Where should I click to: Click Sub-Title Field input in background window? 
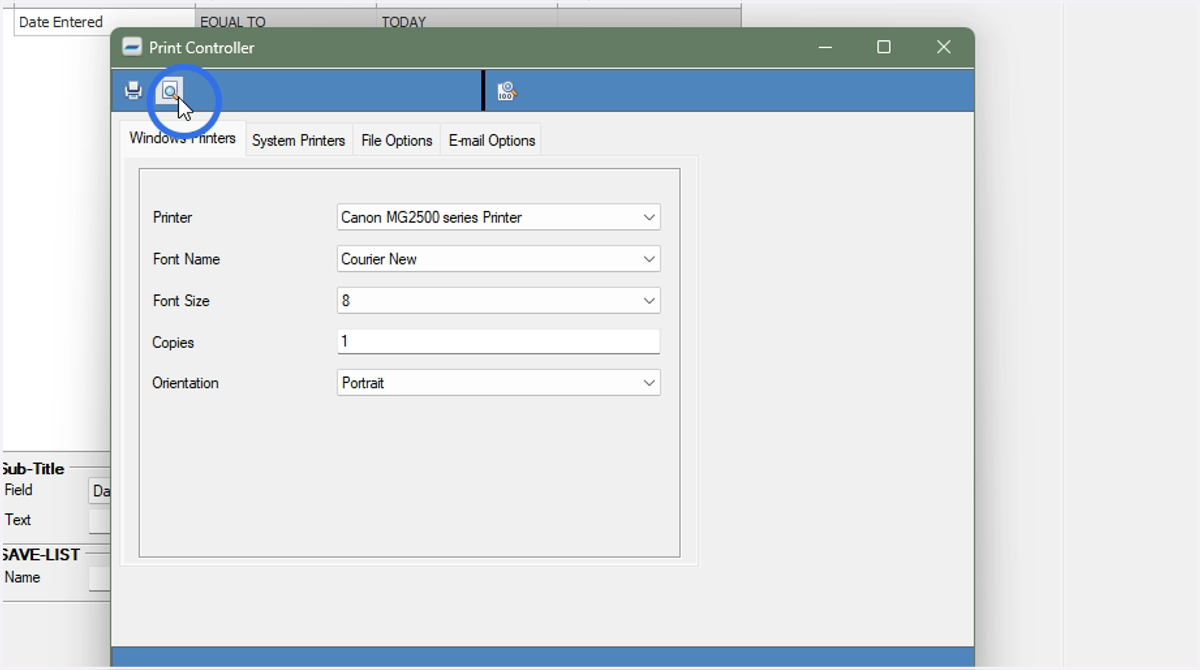(99, 491)
